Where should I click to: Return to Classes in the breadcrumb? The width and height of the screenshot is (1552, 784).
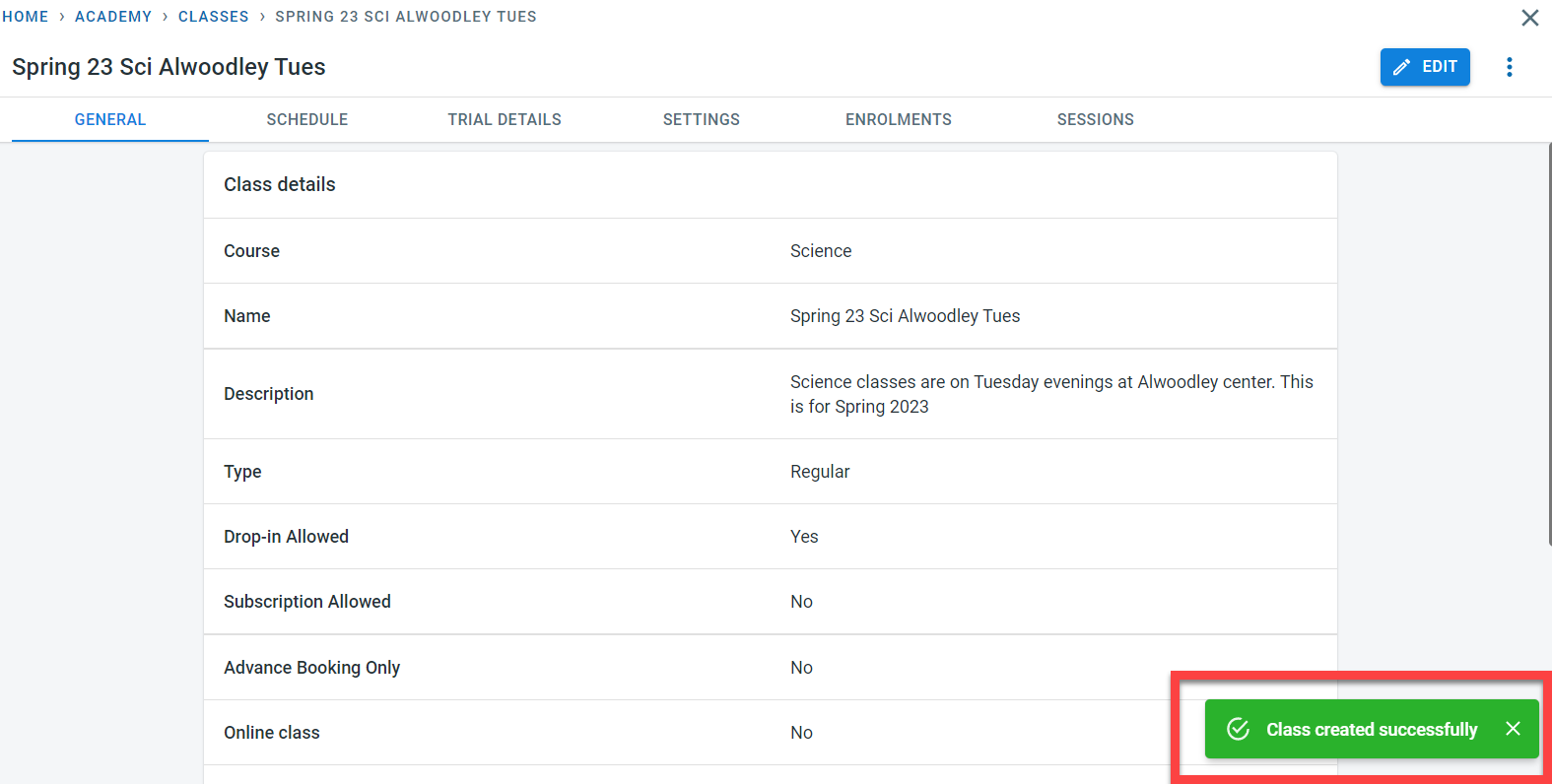point(213,17)
